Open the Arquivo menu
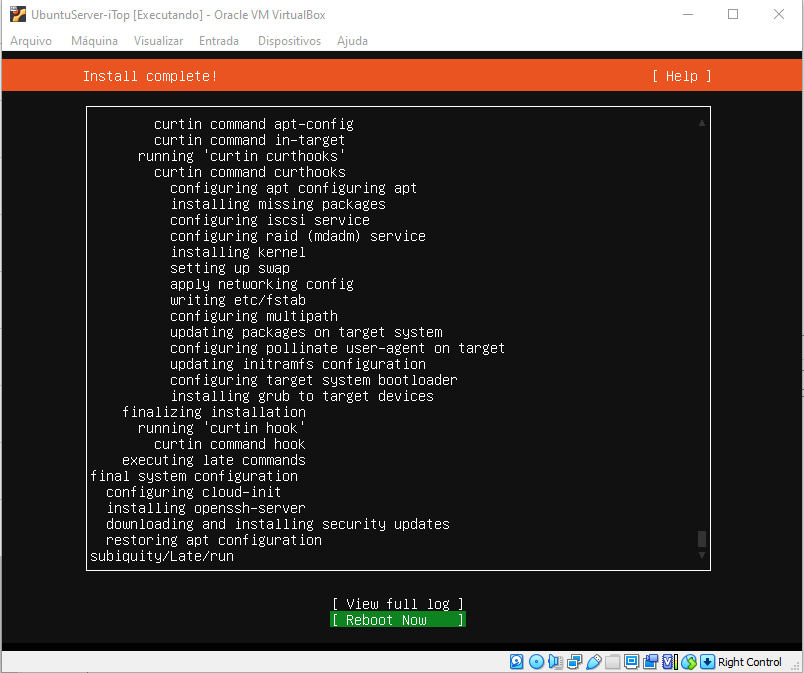Viewport: 804px width, 673px height. (31, 41)
